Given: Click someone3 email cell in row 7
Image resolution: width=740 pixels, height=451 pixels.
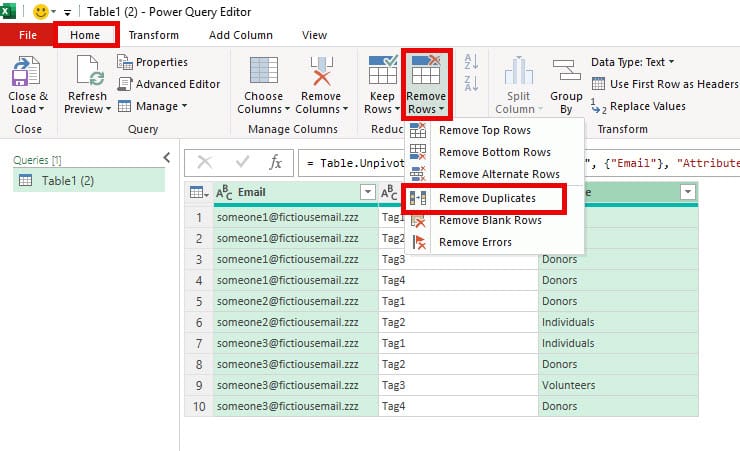Looking at the screenshot, I should pos(295,343).
